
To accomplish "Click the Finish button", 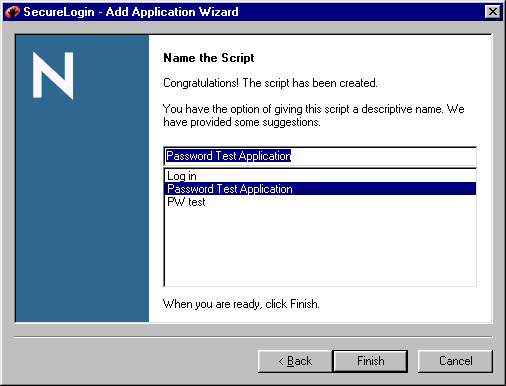I will [370, 361].
